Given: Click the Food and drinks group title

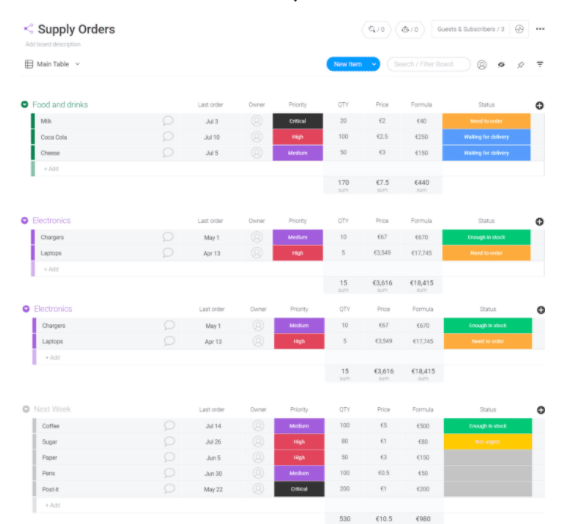Looking at the screenshot, I should coord(60,105).
